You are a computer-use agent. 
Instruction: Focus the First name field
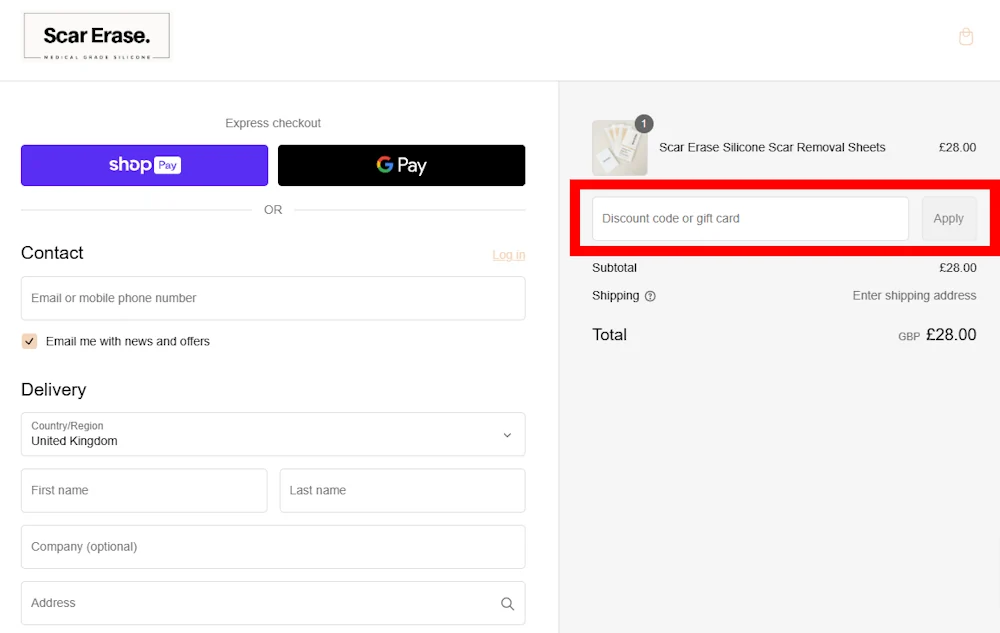(x=144, y=491)
